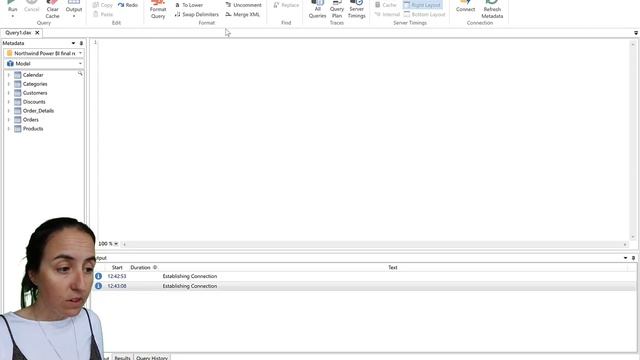Close the Query1.dax tab
640x360 pixels.
click(x=37, y=33)
